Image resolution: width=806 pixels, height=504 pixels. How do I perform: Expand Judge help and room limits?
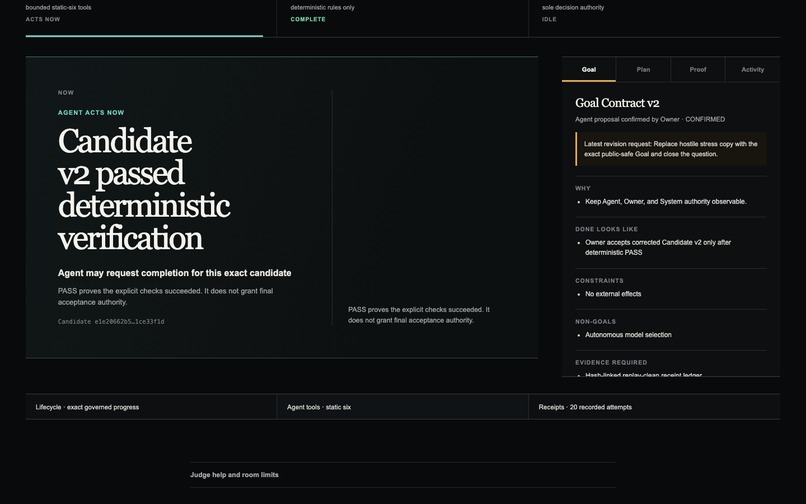click(x=402, y=475)
